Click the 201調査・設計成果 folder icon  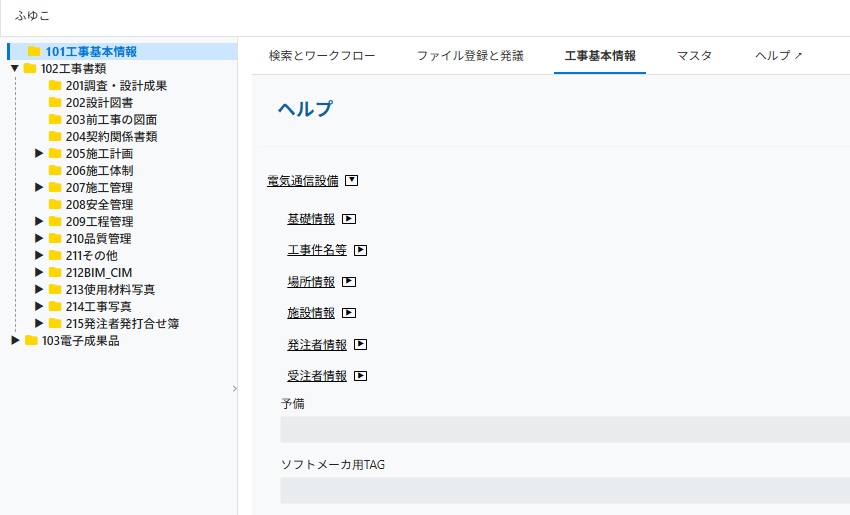coord(56,86)
